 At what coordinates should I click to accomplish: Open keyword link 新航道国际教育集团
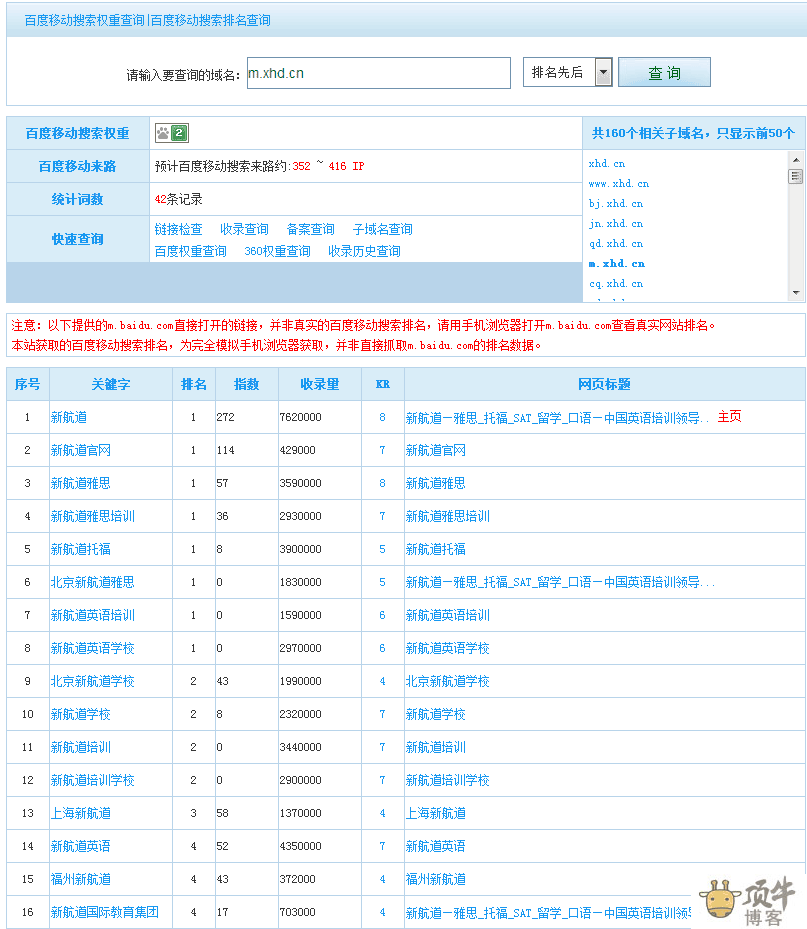pyautogui.click(x=105, y=912)
